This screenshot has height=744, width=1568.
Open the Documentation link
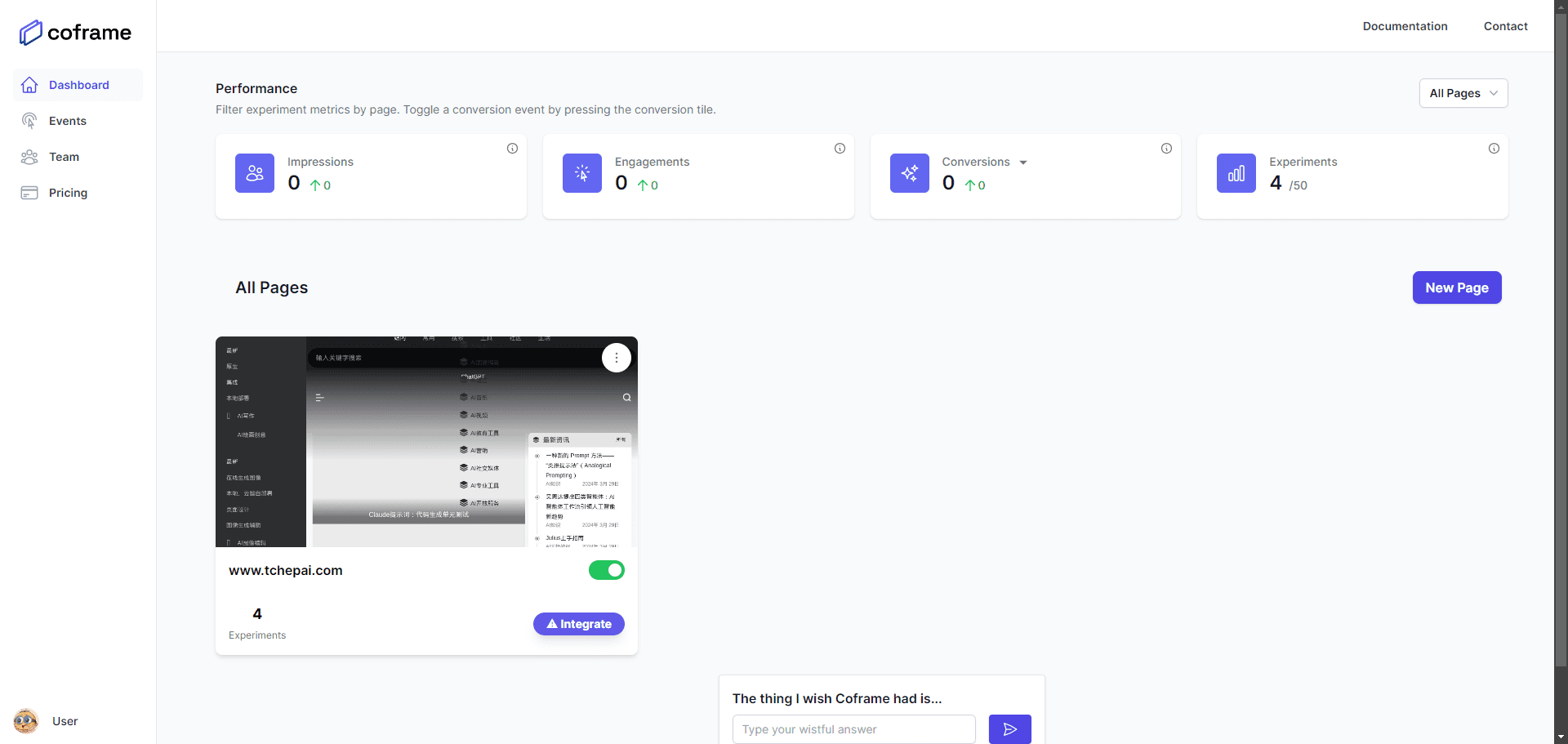click(1405, 26)
